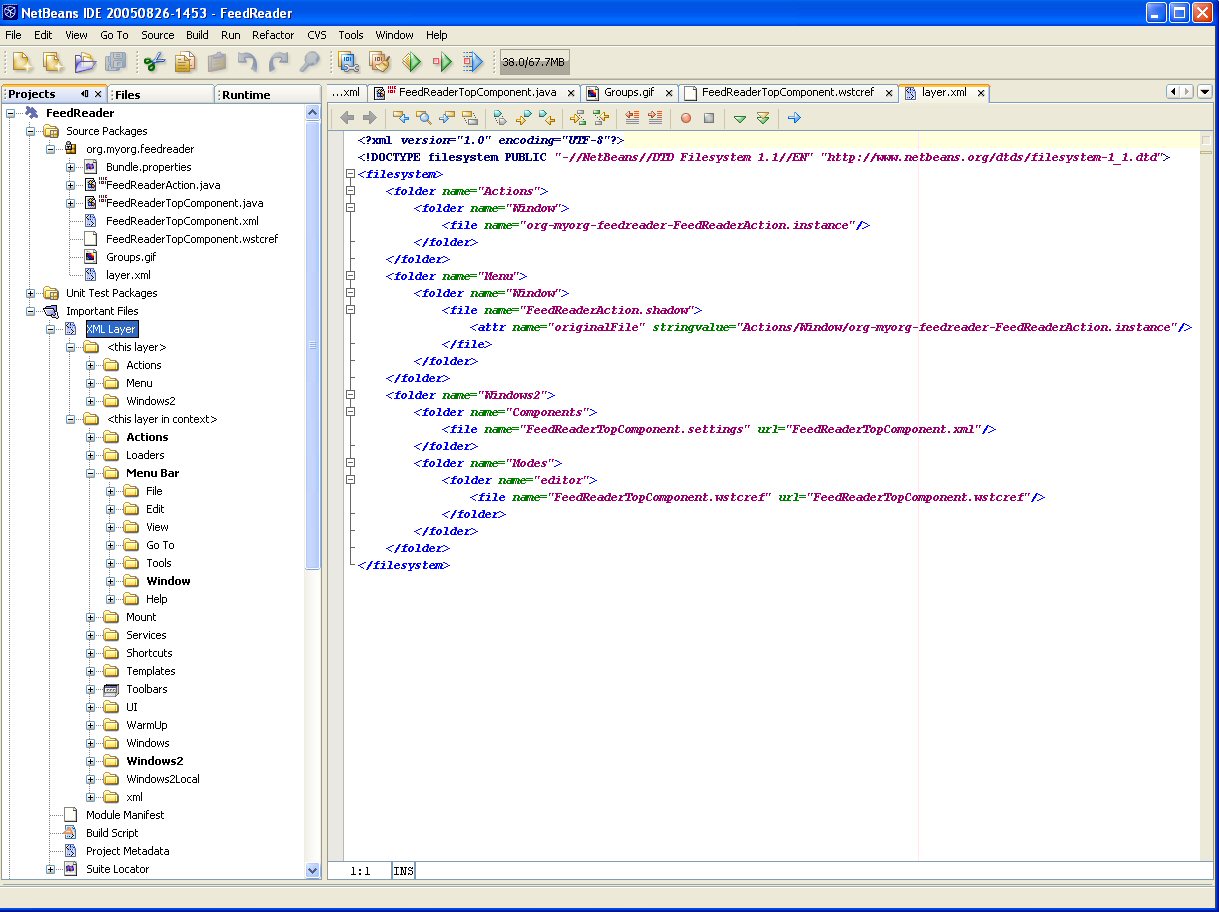
Task: Close the Groups.gif editor tab
Action: pos(669,93)
